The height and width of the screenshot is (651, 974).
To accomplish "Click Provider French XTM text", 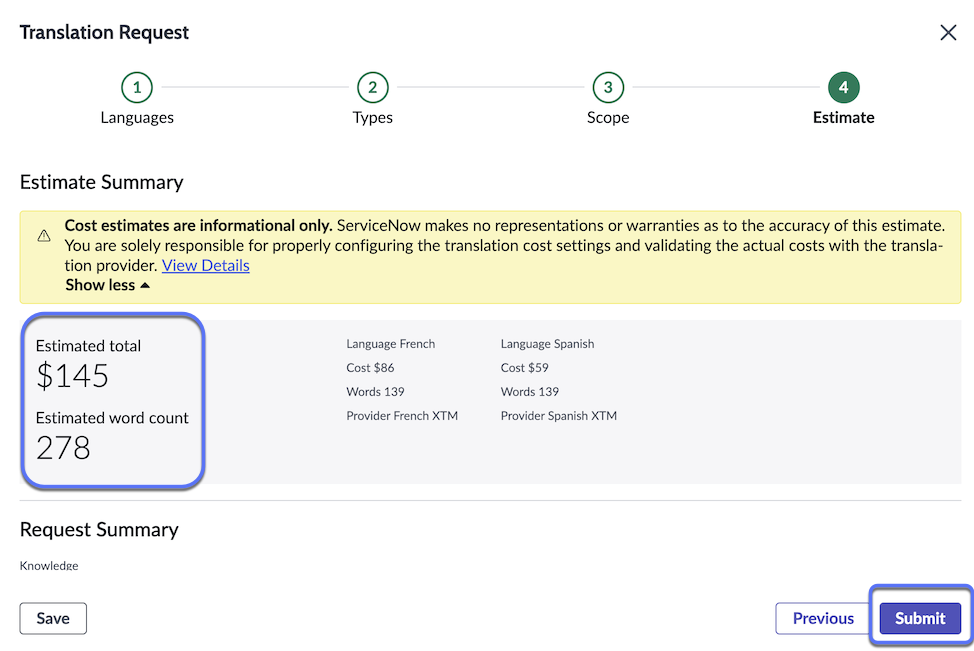I will tap(402, 416).
